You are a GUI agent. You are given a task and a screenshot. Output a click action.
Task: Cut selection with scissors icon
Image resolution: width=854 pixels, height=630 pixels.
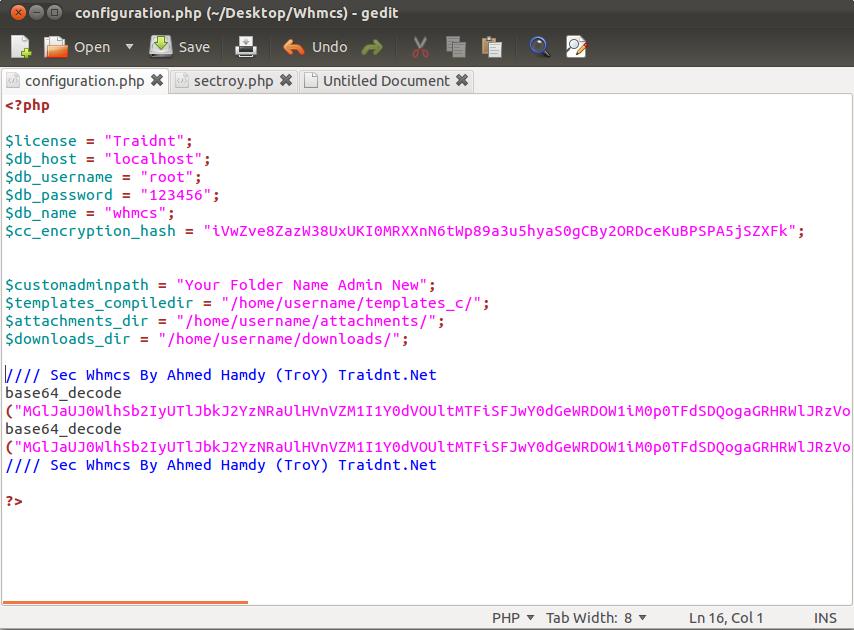click(x=420, y=47)
